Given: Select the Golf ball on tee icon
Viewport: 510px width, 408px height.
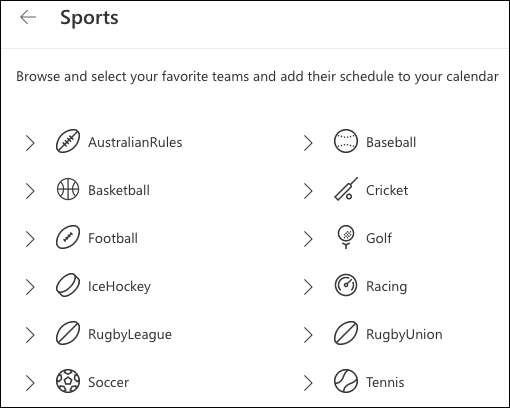Looking at the screenshot, I should click(346, 237).
